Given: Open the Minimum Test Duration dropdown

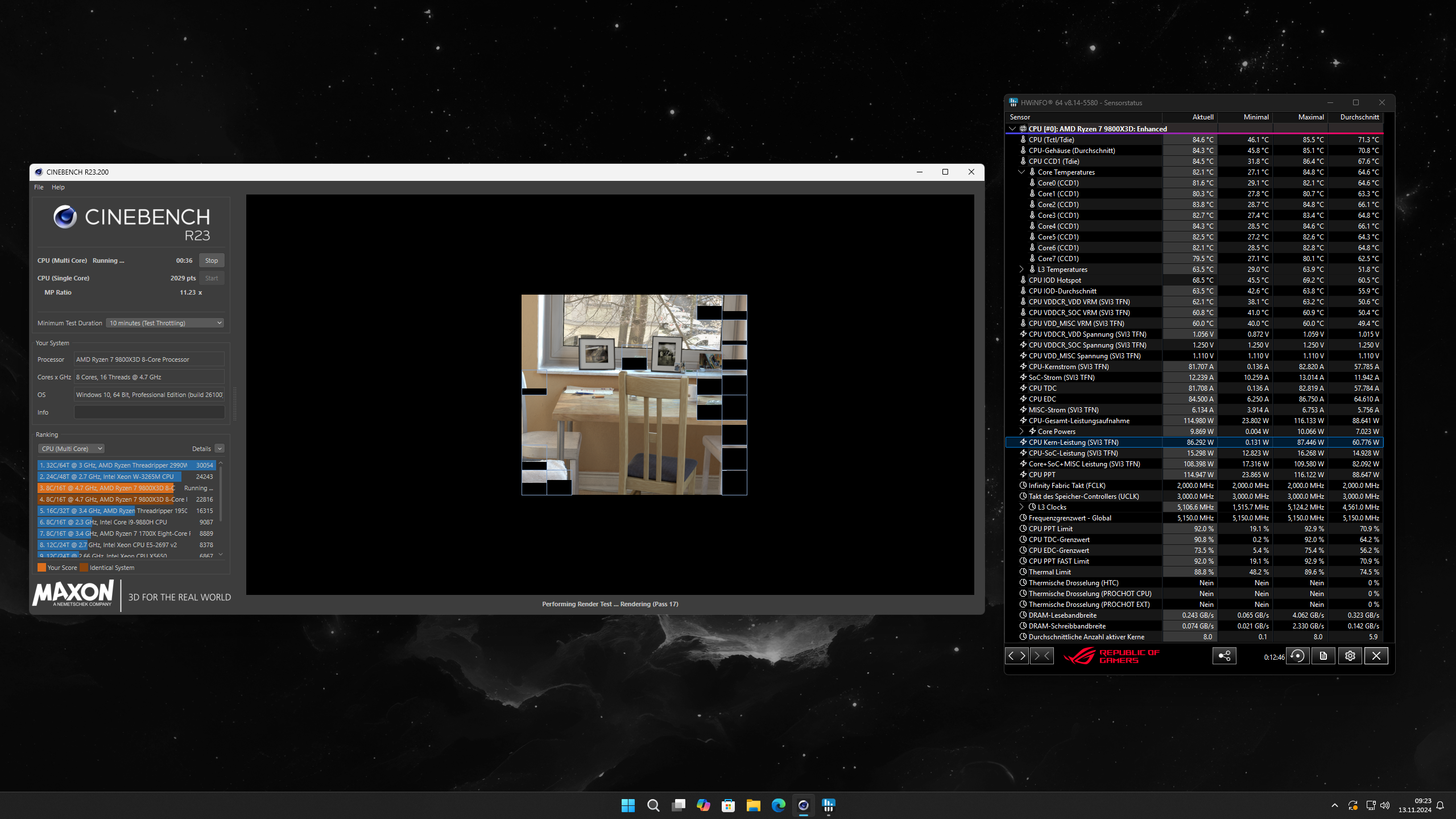Looking at the screenshot, I should [165, 323].
